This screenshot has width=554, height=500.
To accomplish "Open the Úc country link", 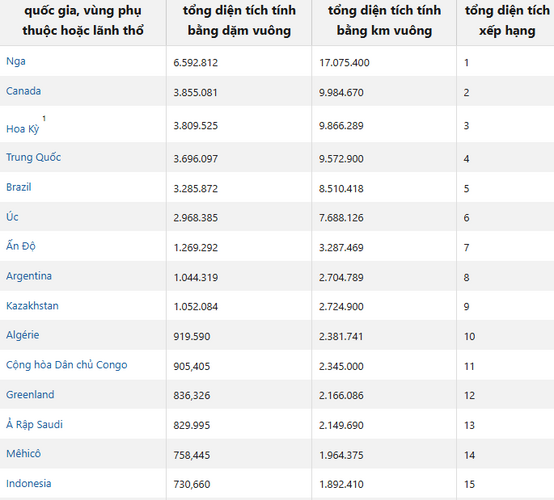I will click(x=12, y=216).
